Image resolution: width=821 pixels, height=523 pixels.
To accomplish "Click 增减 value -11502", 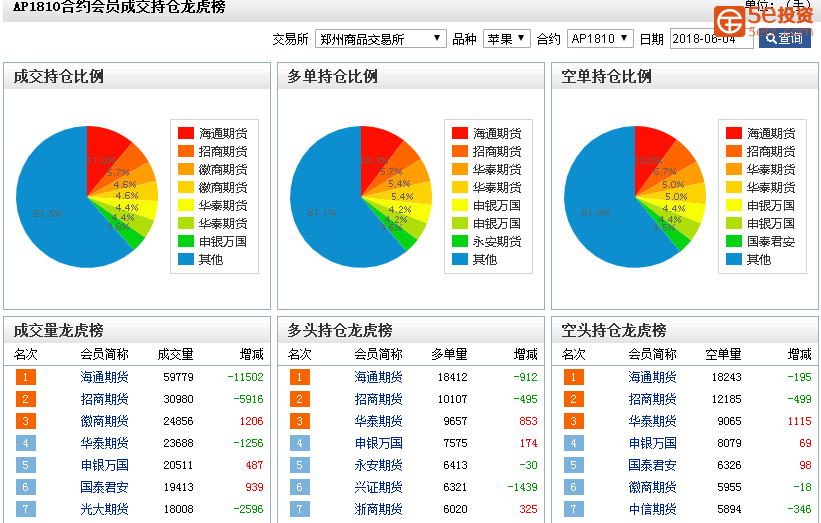I will tap(245, 377).
